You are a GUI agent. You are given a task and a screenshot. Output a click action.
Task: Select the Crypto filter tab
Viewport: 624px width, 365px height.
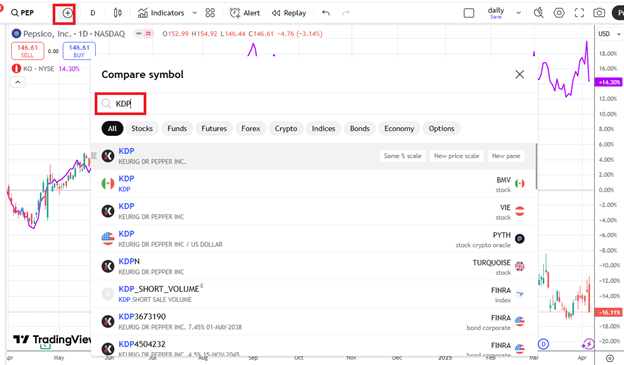[x=286, y=129]
